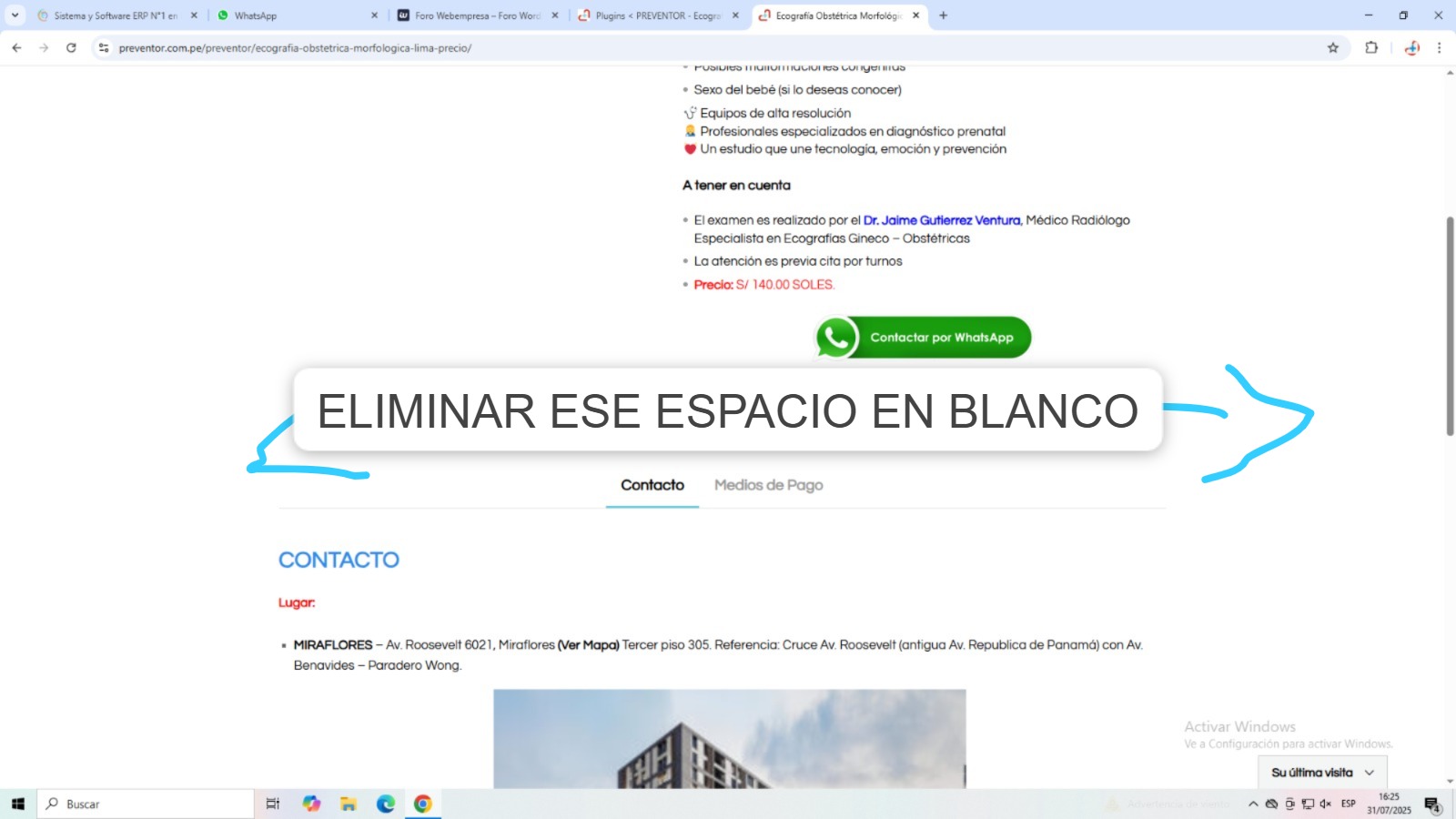Go back to the previous page
1456x819 pixels.
point(16,48)
